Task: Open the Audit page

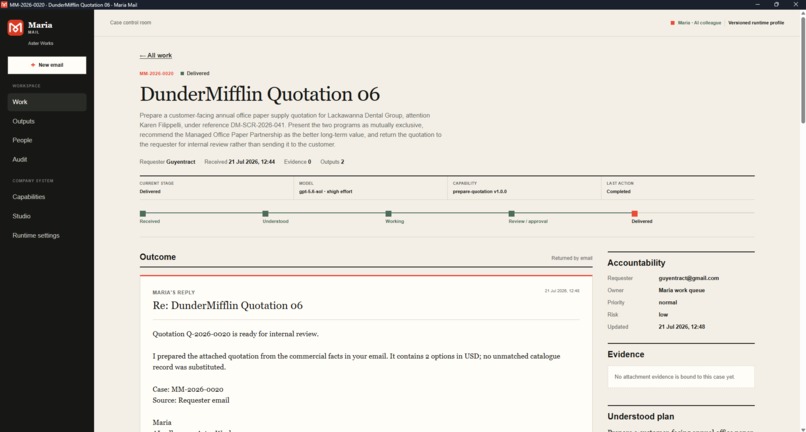Action: click(x=20, y=159)
